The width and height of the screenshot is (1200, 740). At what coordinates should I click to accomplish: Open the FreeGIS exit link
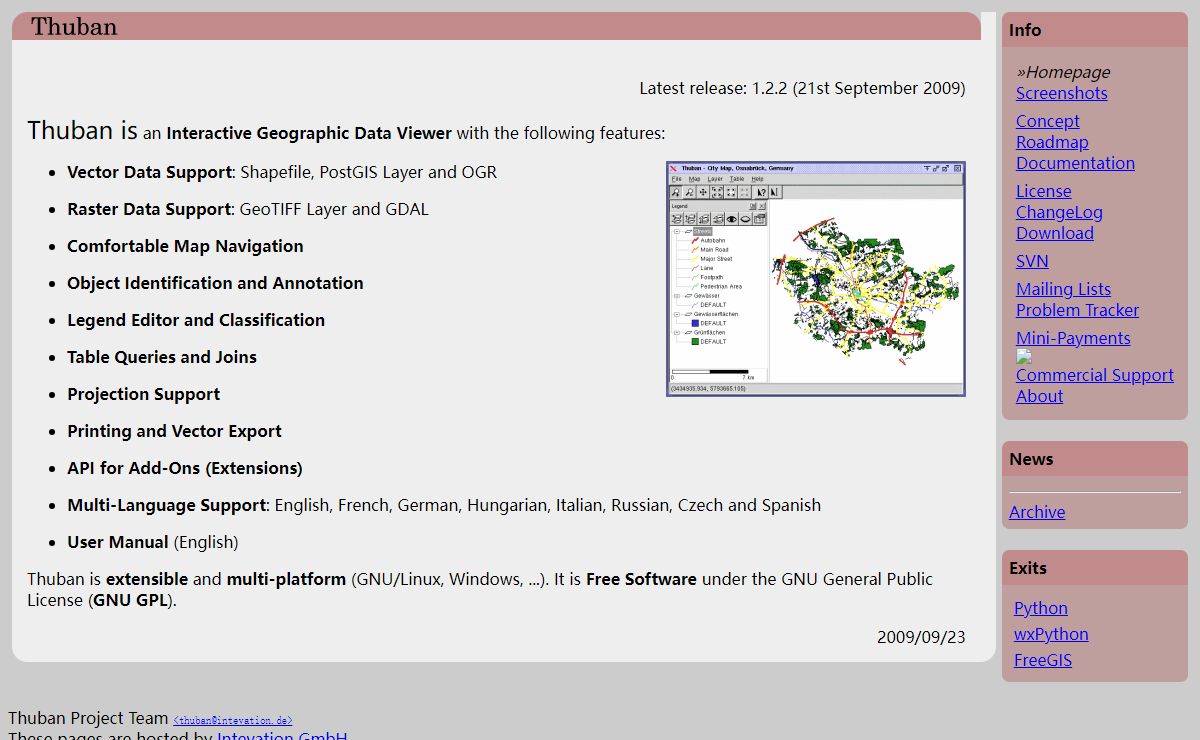coord(1043,660)
